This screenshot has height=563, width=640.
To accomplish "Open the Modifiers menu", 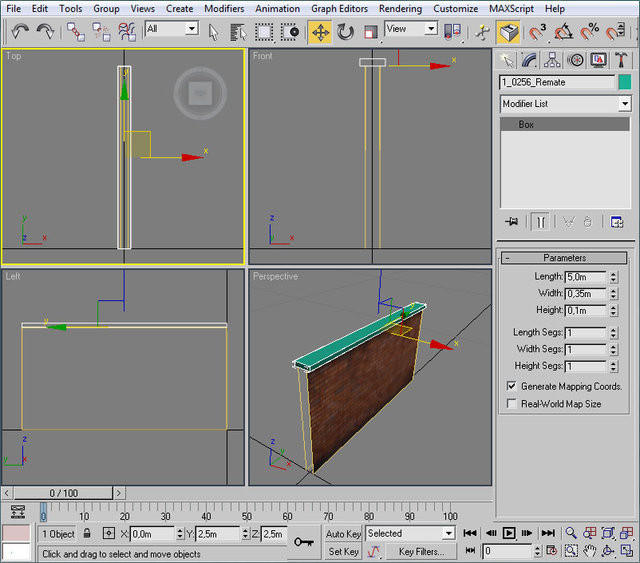I will point(223,8).
